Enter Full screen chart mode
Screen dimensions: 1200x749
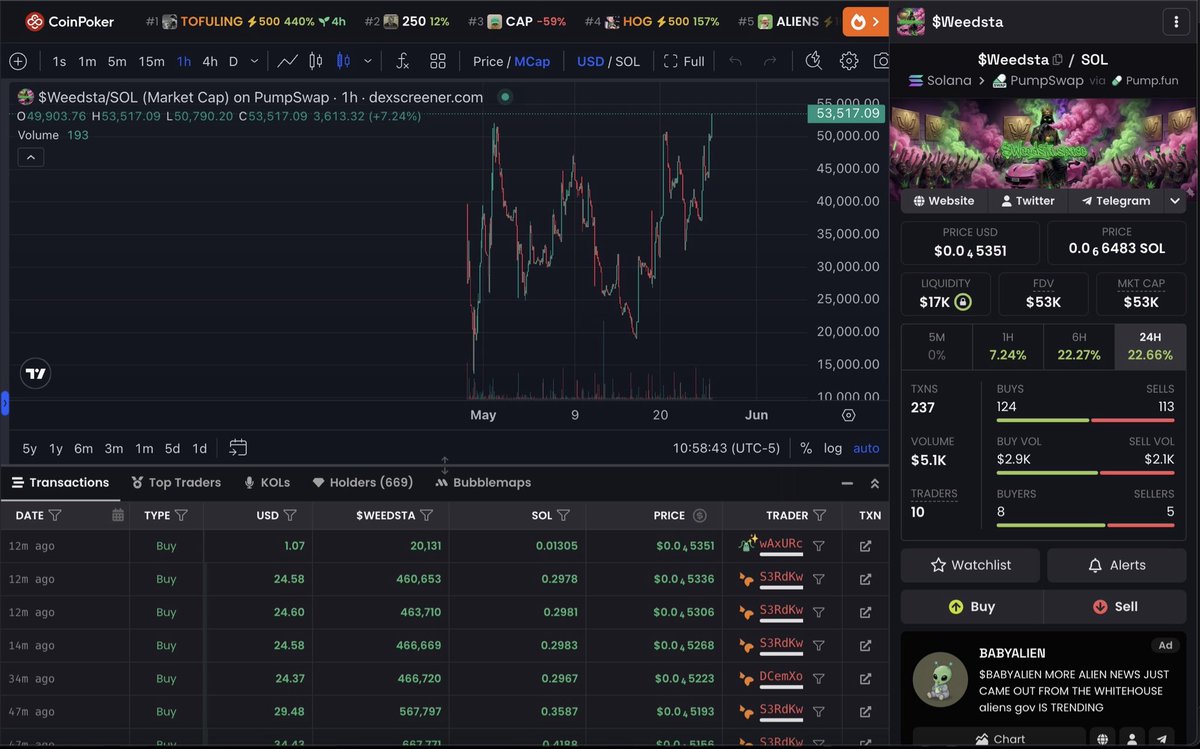(x=684, y=61)
